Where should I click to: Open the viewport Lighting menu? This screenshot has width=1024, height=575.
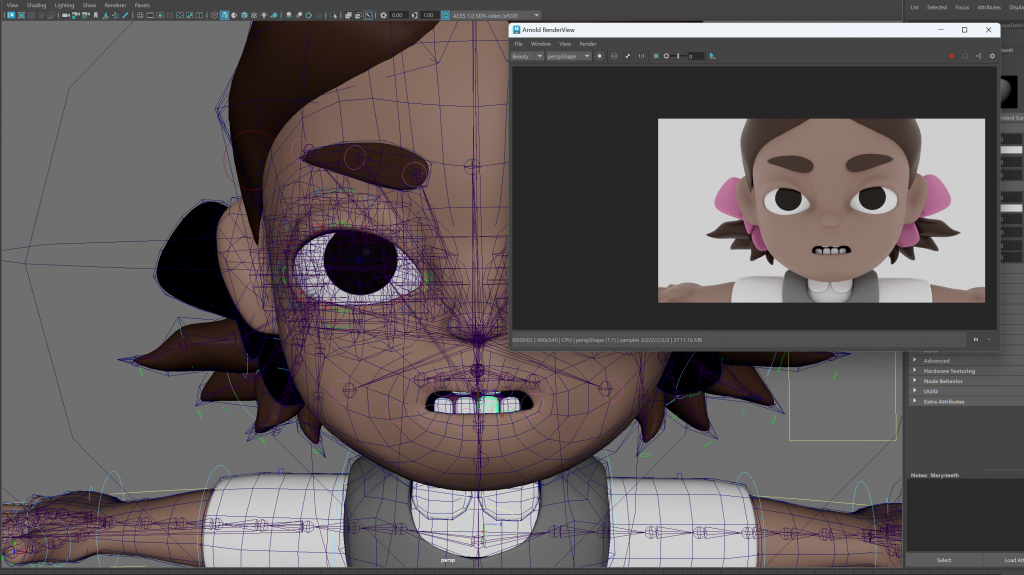tap(64, 5)
